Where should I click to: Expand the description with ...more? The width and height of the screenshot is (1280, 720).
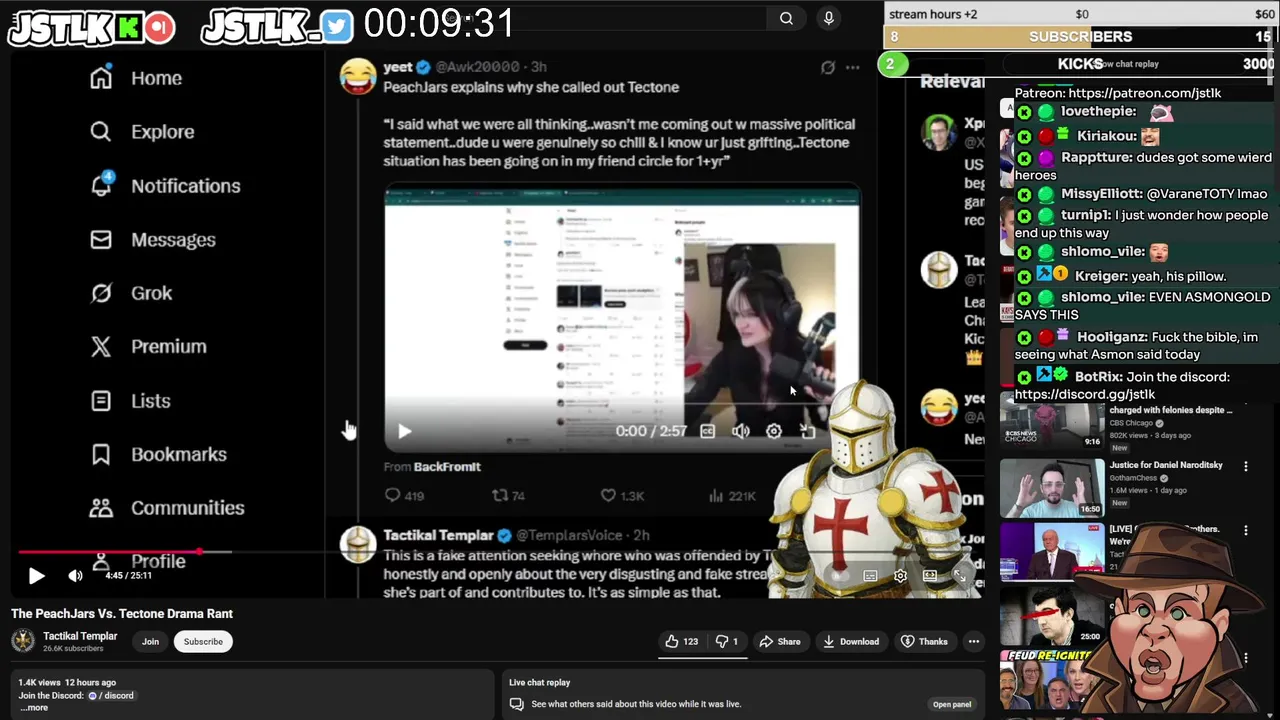pos(34,708)
